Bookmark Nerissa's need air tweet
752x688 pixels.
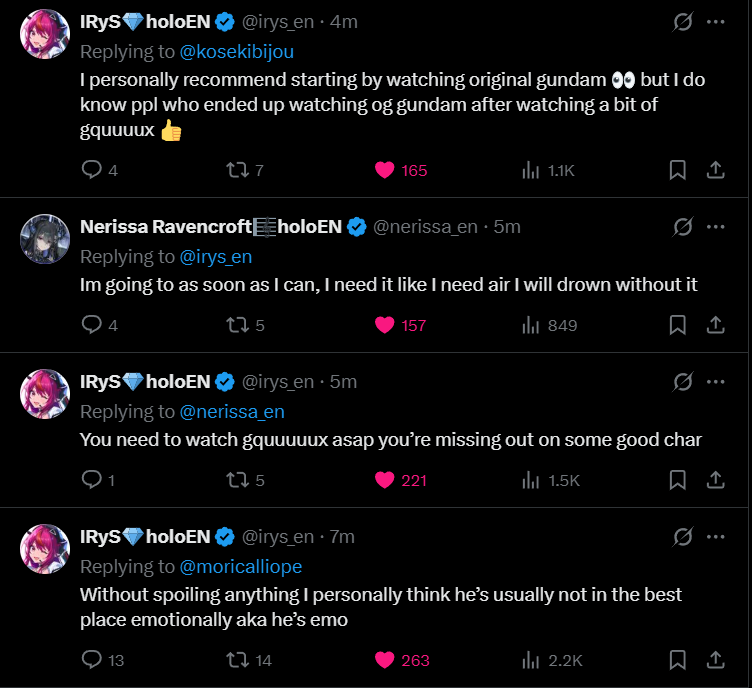pyautogui.click(x=677, y=325)
